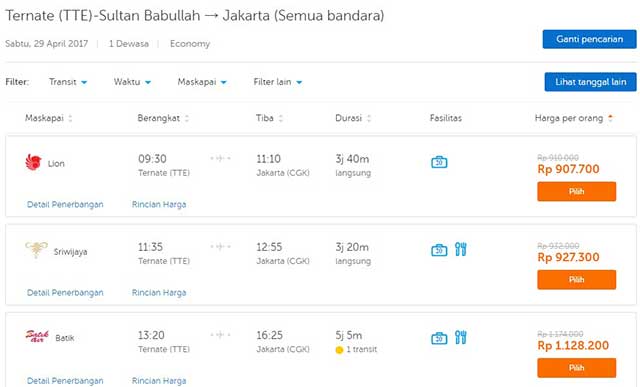The width and height of the screenshot is (640, 387).
Task: Click baggage icon on Lion flight row
Action: pos(439,162)
